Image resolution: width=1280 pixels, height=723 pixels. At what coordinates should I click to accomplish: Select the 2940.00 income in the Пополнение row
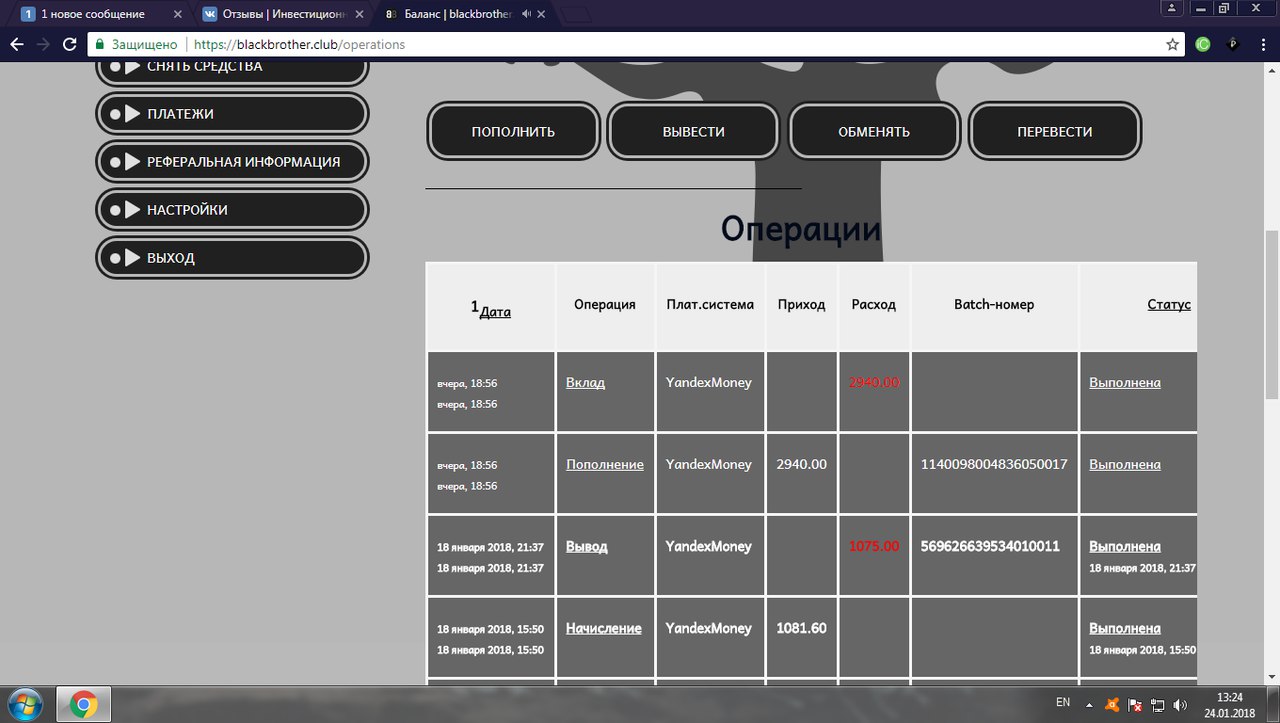802,464
